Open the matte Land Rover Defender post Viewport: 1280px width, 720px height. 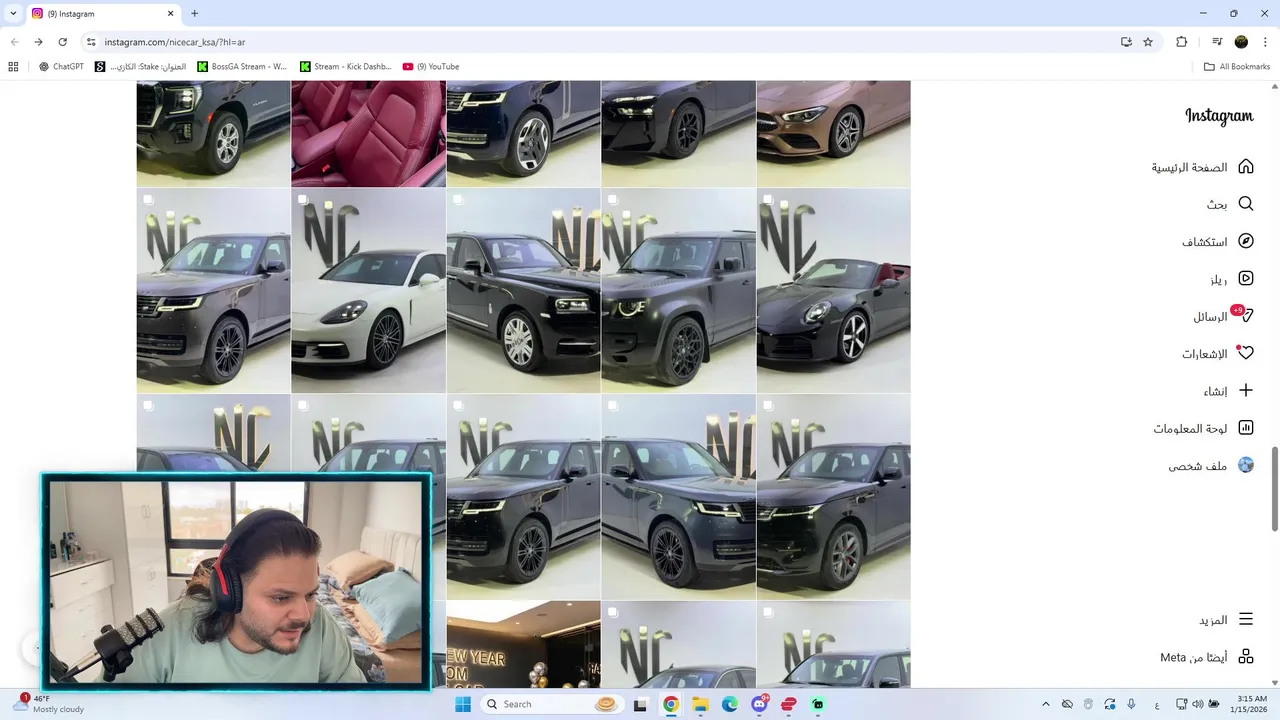click(678, 291)
